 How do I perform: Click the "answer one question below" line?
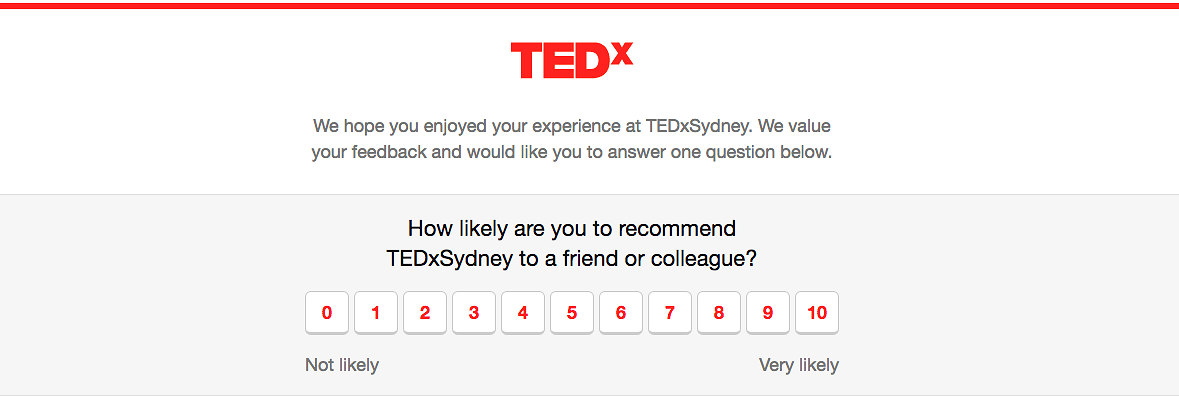tap(572, 153)
